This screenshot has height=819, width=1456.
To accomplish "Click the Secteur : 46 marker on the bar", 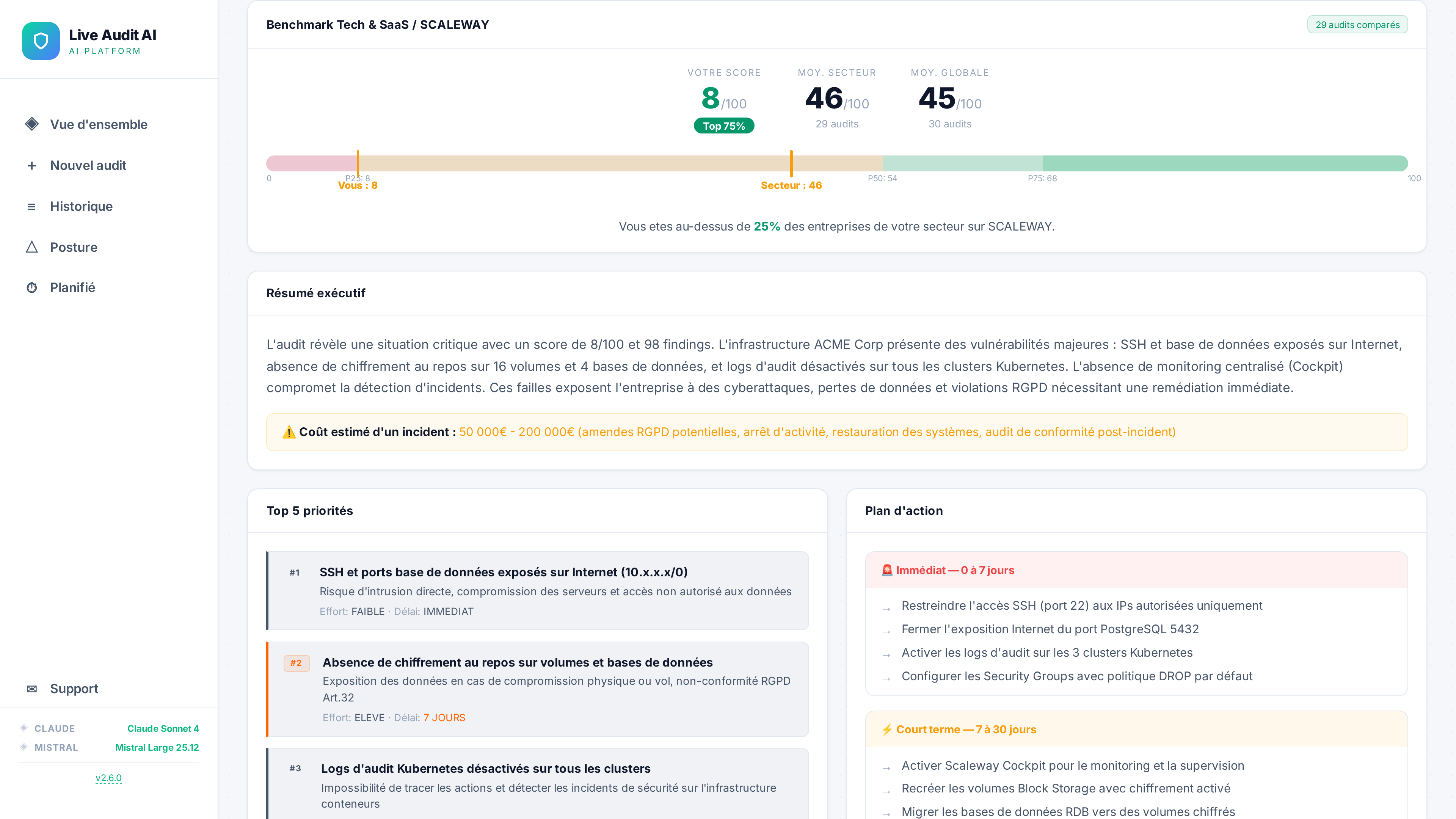I will click(791, 164).
